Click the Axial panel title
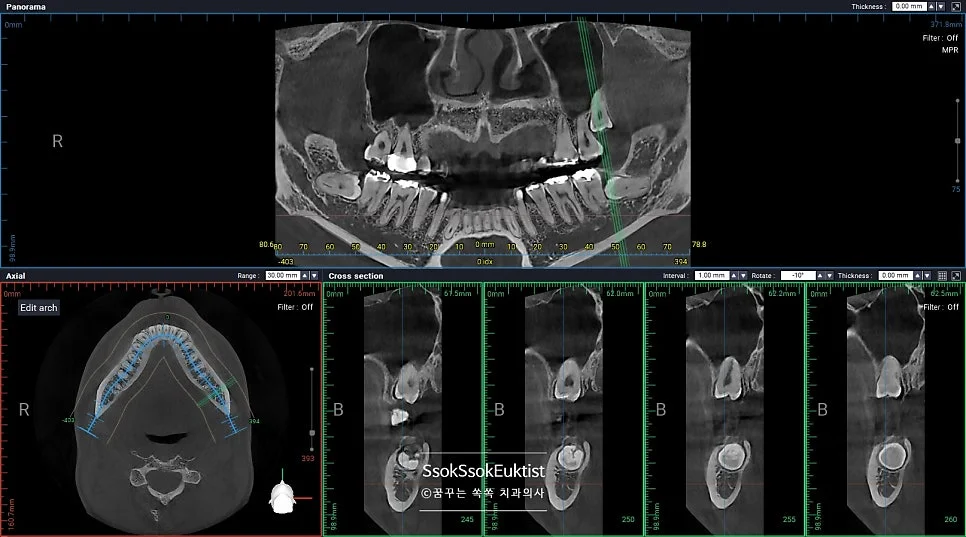966x537 pixels. coord(15,276)
